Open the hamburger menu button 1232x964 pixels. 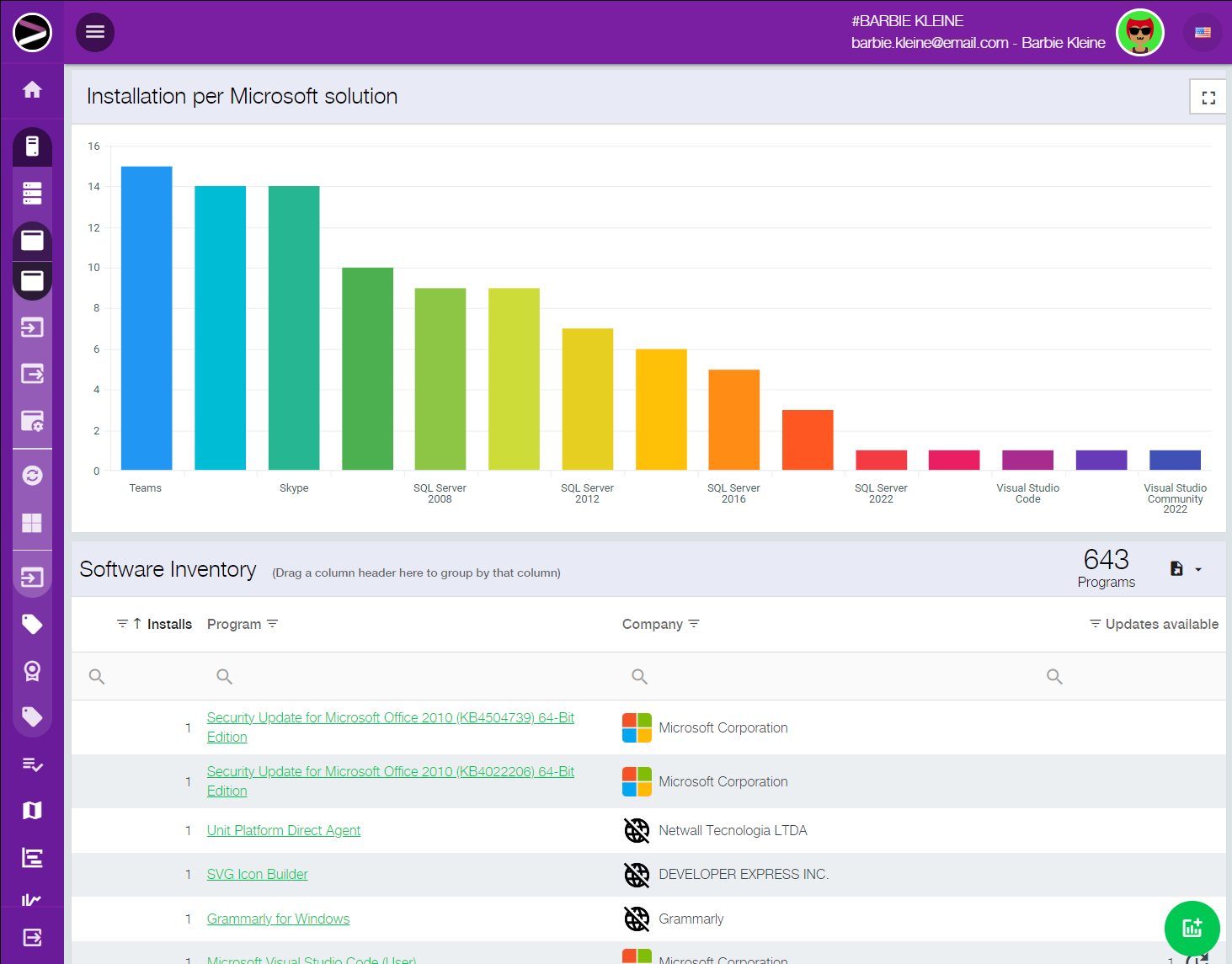click(95, 32)
